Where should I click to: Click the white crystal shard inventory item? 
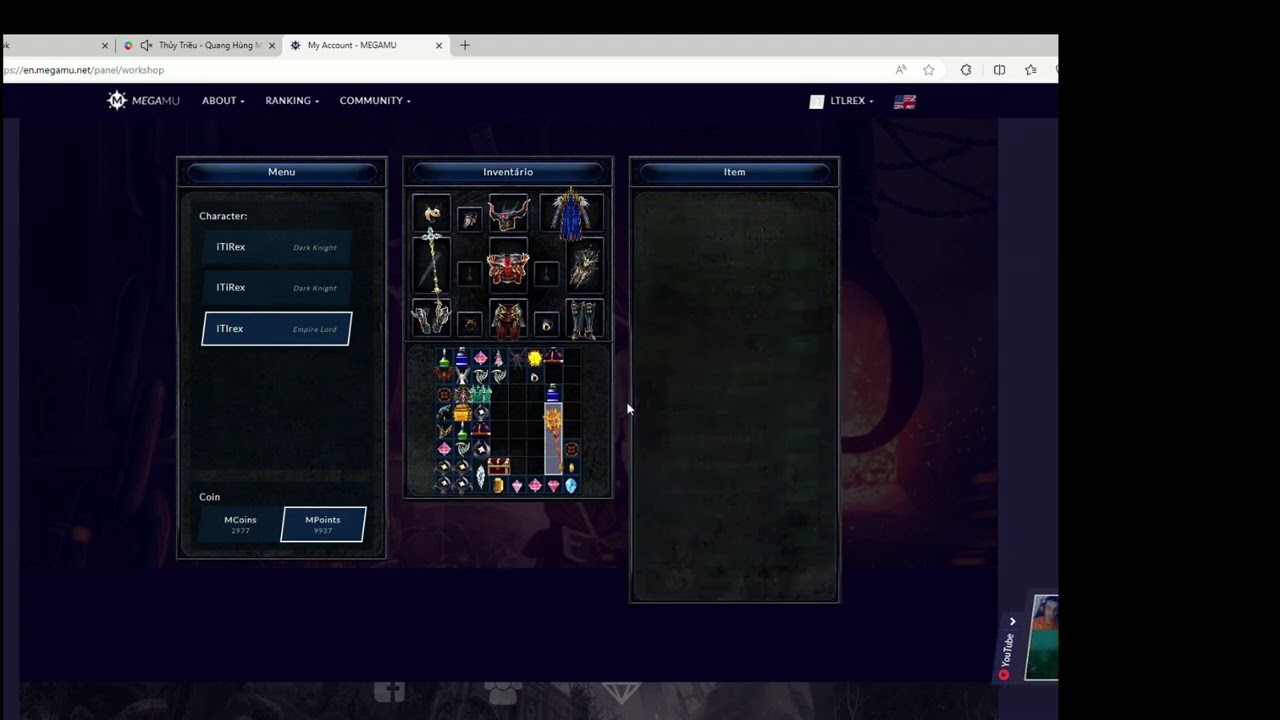pyautogui.click(x=481, y=476)
